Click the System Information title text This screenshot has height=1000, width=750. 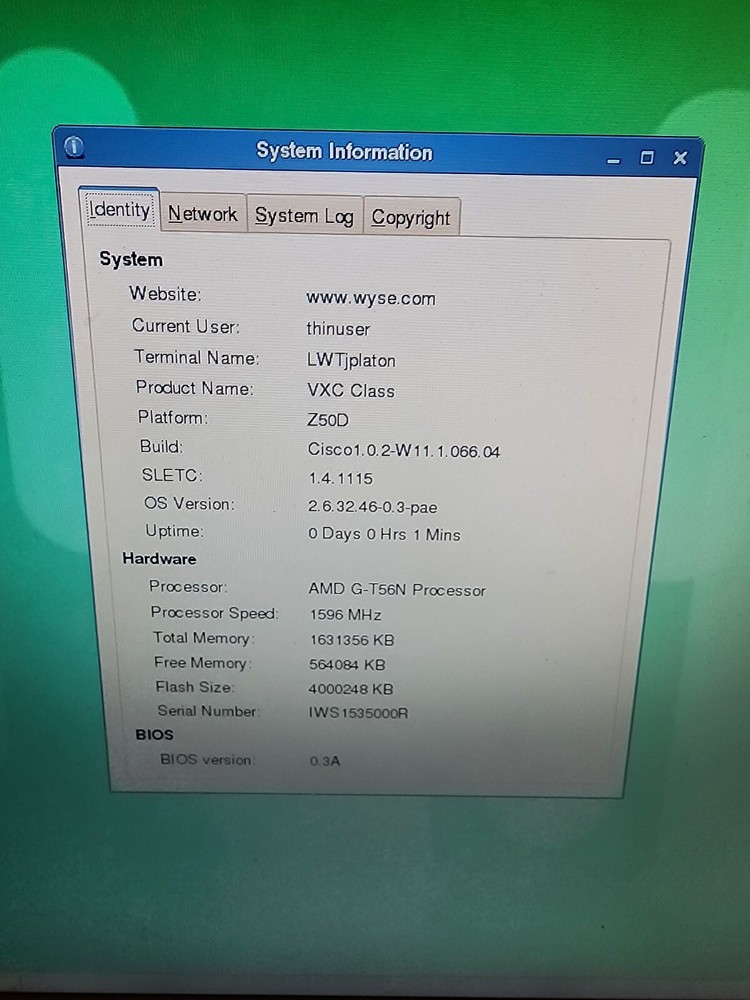coord(344,152)
